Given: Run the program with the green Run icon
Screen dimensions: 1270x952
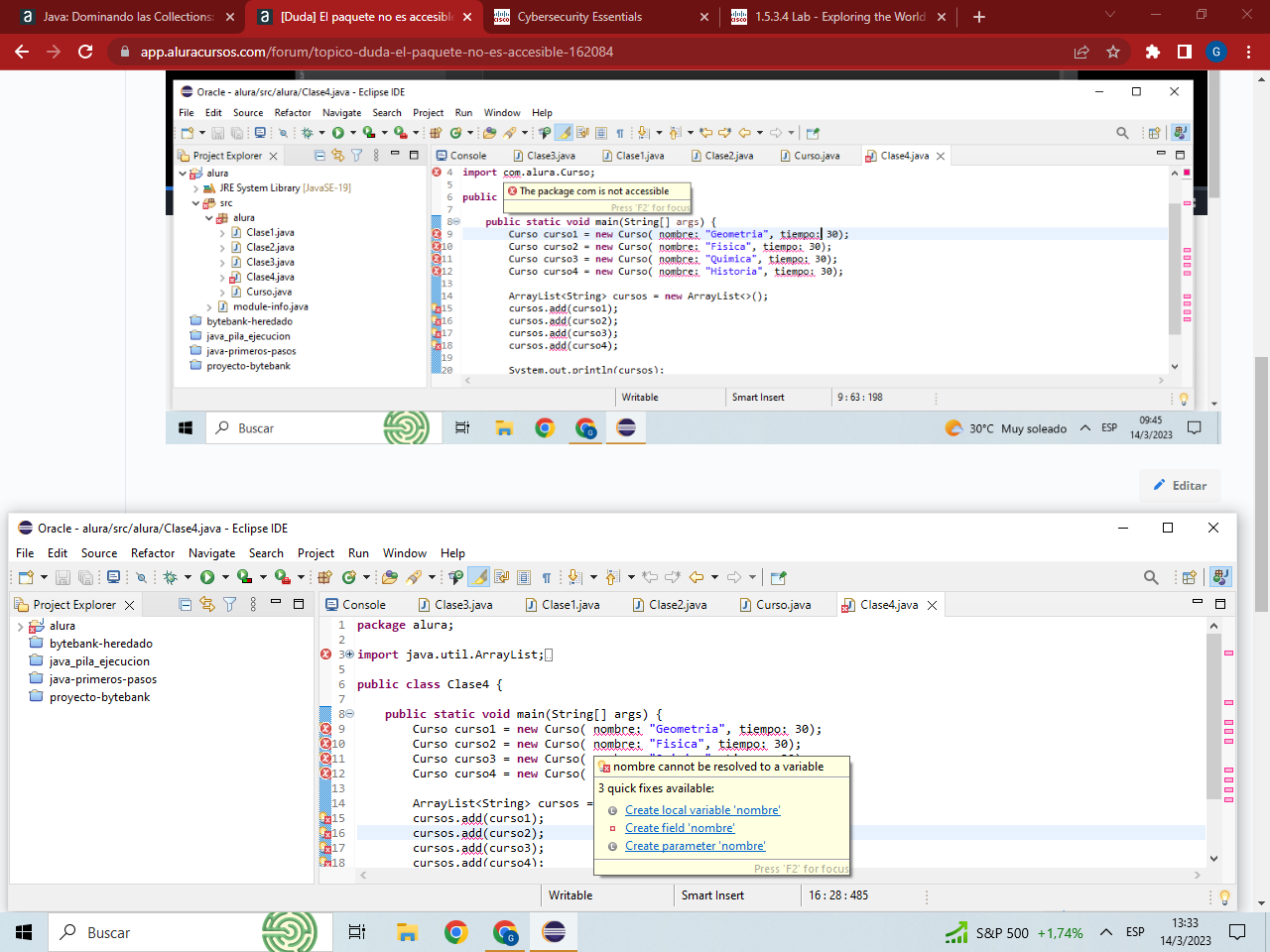Looking at the screenshot, I should point(206,577).
